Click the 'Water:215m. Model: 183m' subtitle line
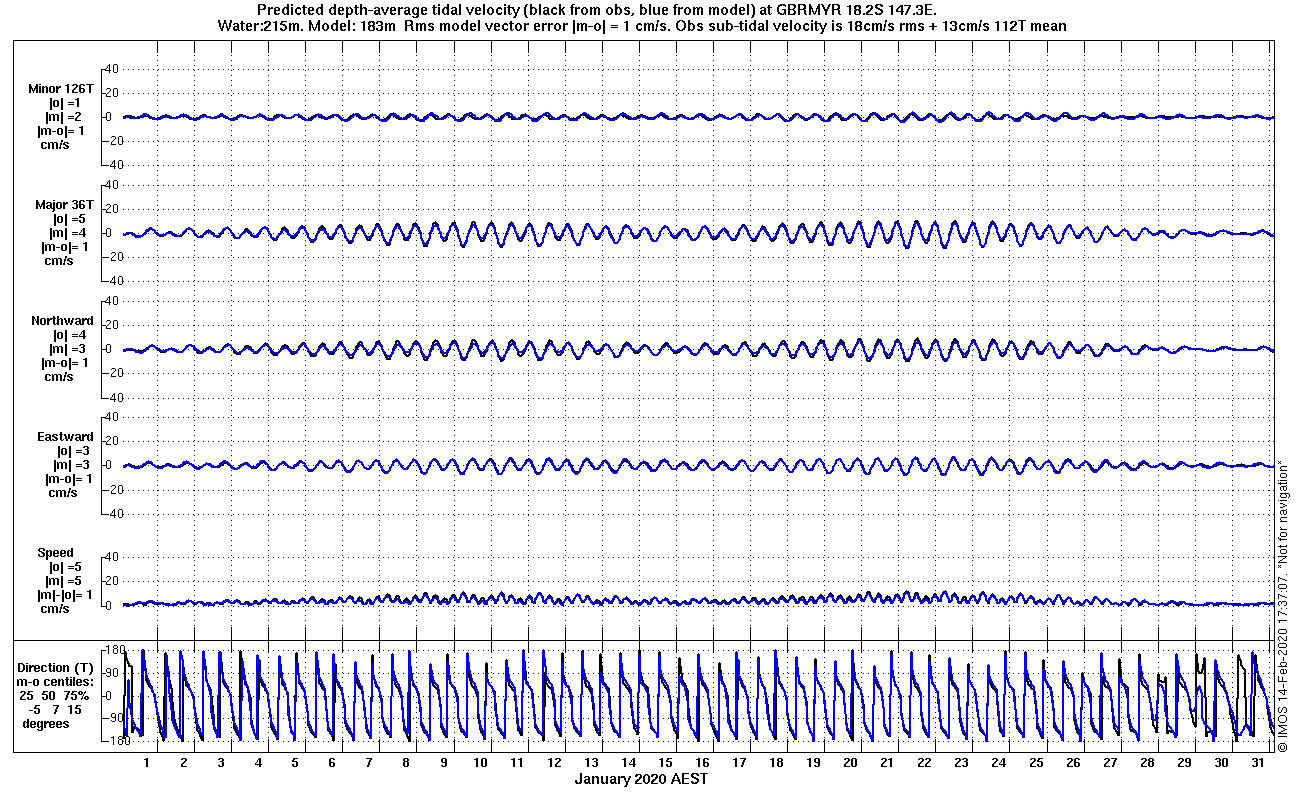The image size is (1300, 800). (641, 26)
